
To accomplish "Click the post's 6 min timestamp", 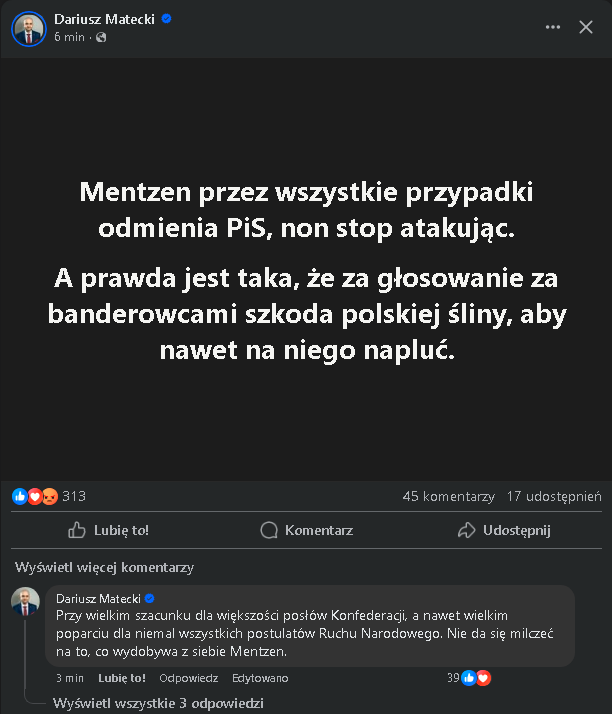I will 69,37.
